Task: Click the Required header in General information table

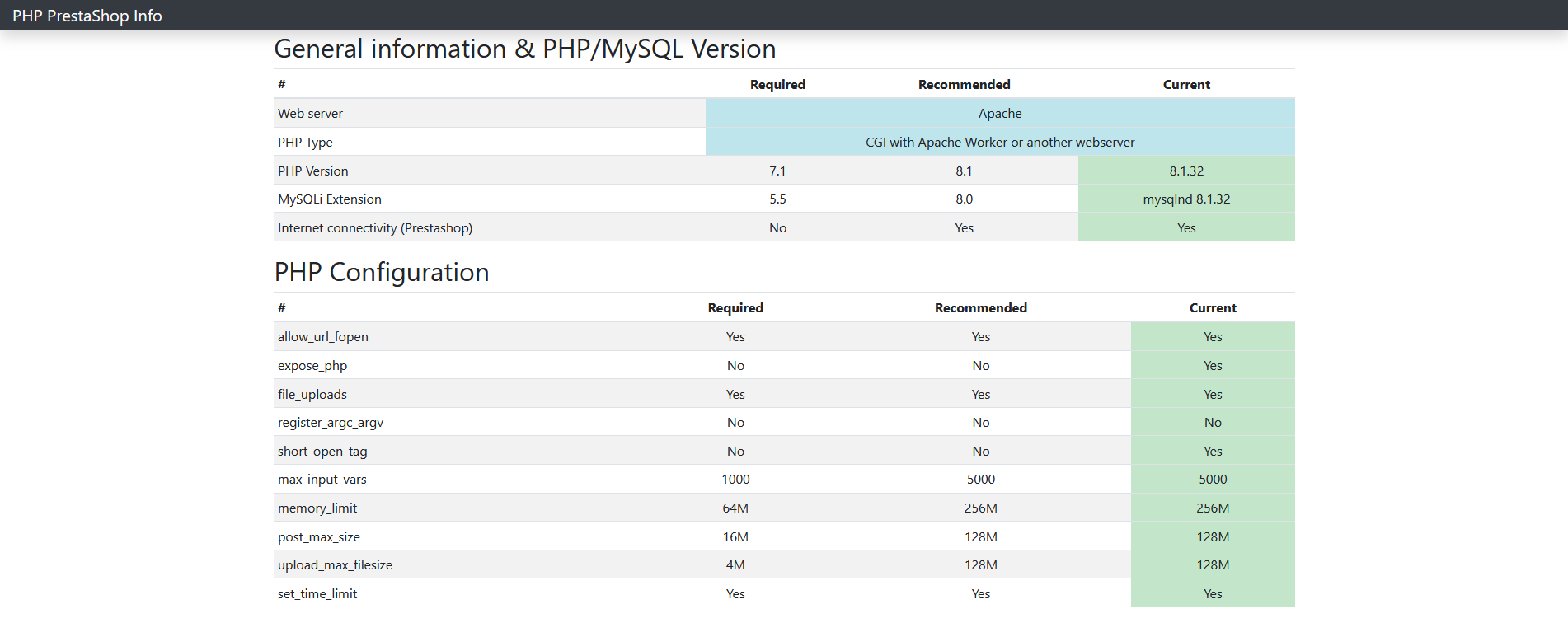Action: (x=777, y=85)
